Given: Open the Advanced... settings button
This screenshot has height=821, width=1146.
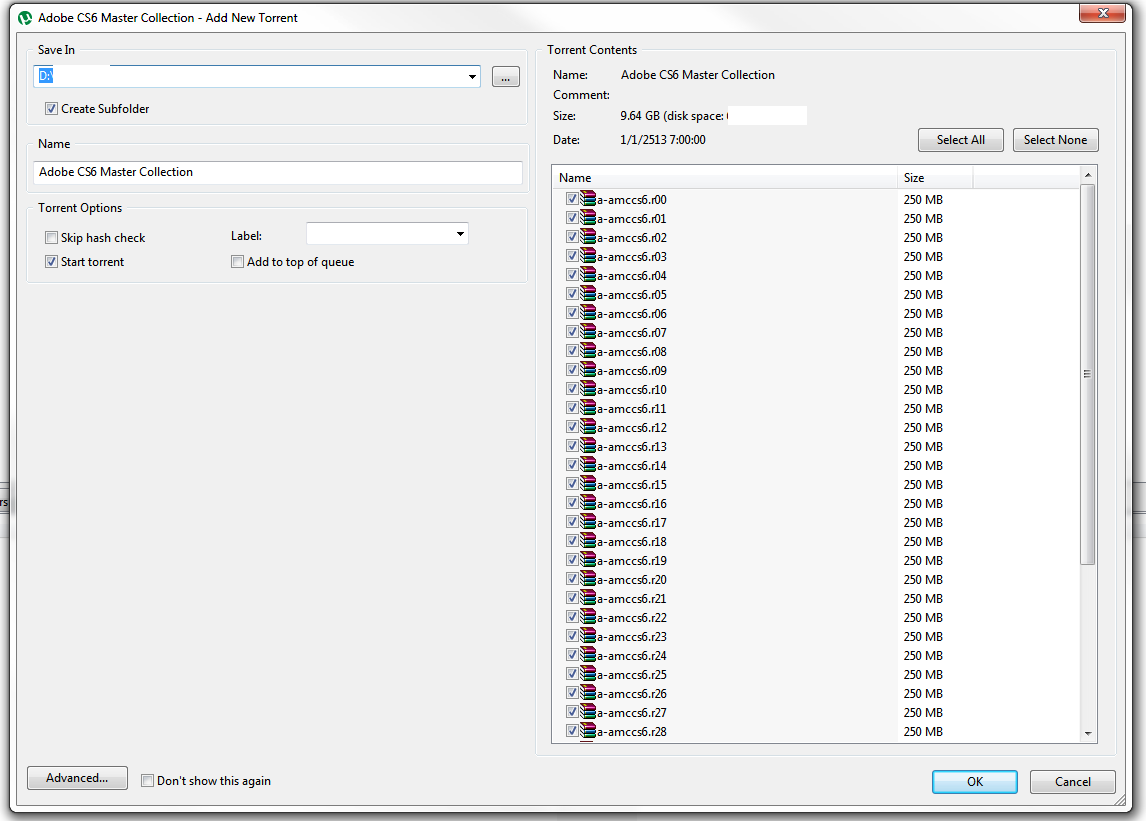Looking at the screenshot, I should pyautogui.click(x=77, y=778).
